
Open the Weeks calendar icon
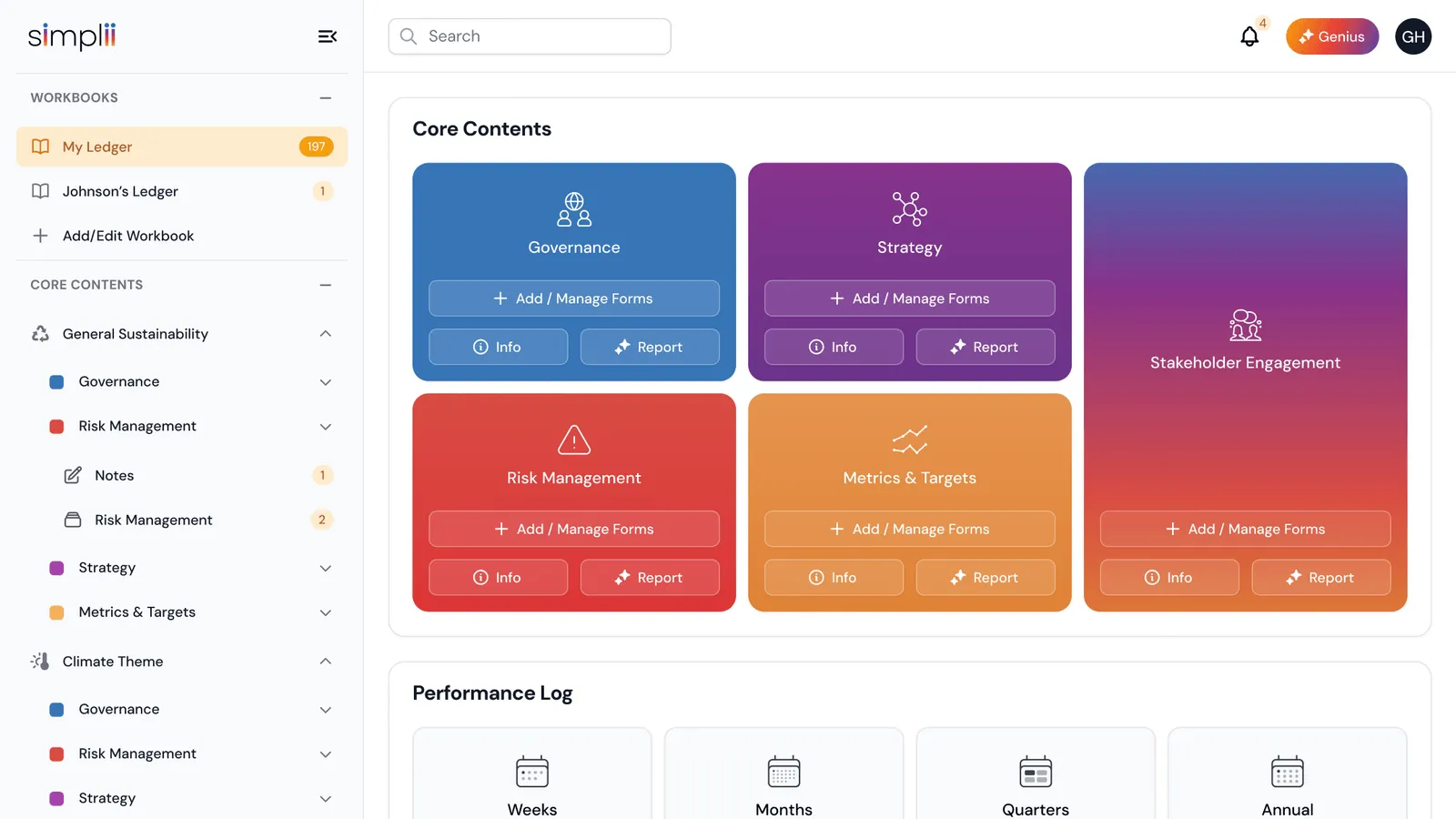[532, 772]
